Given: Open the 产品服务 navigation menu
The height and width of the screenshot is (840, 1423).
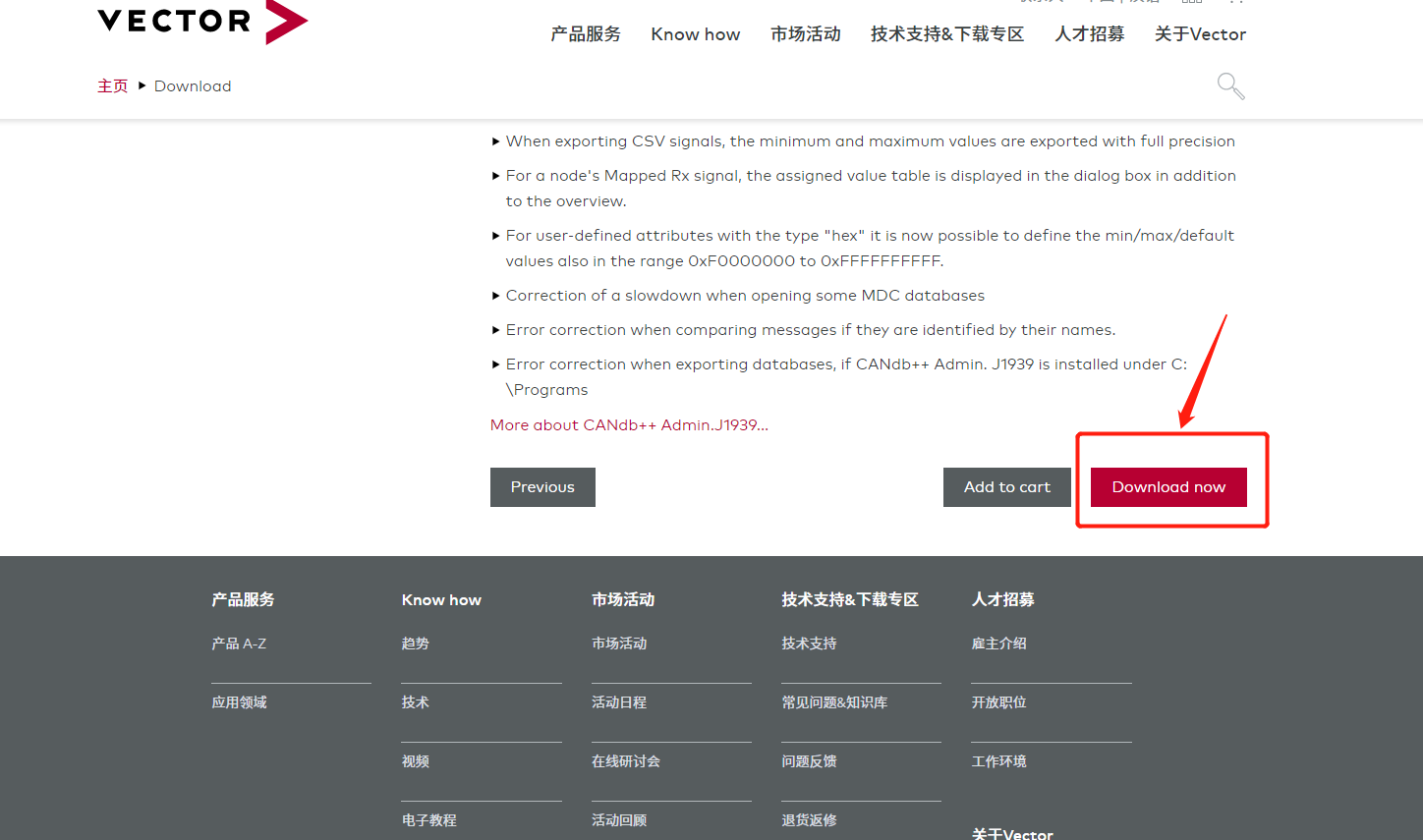Looking at the screenshot, I should tap(586, 33).
